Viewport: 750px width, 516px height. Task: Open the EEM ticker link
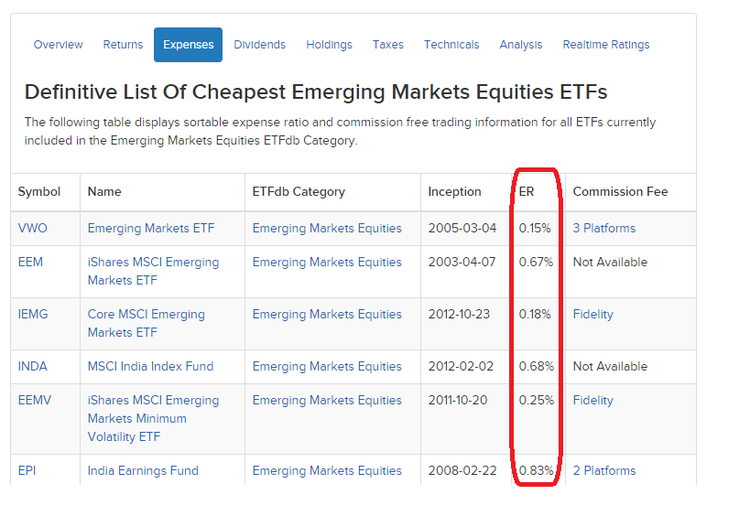click(32, 262)
